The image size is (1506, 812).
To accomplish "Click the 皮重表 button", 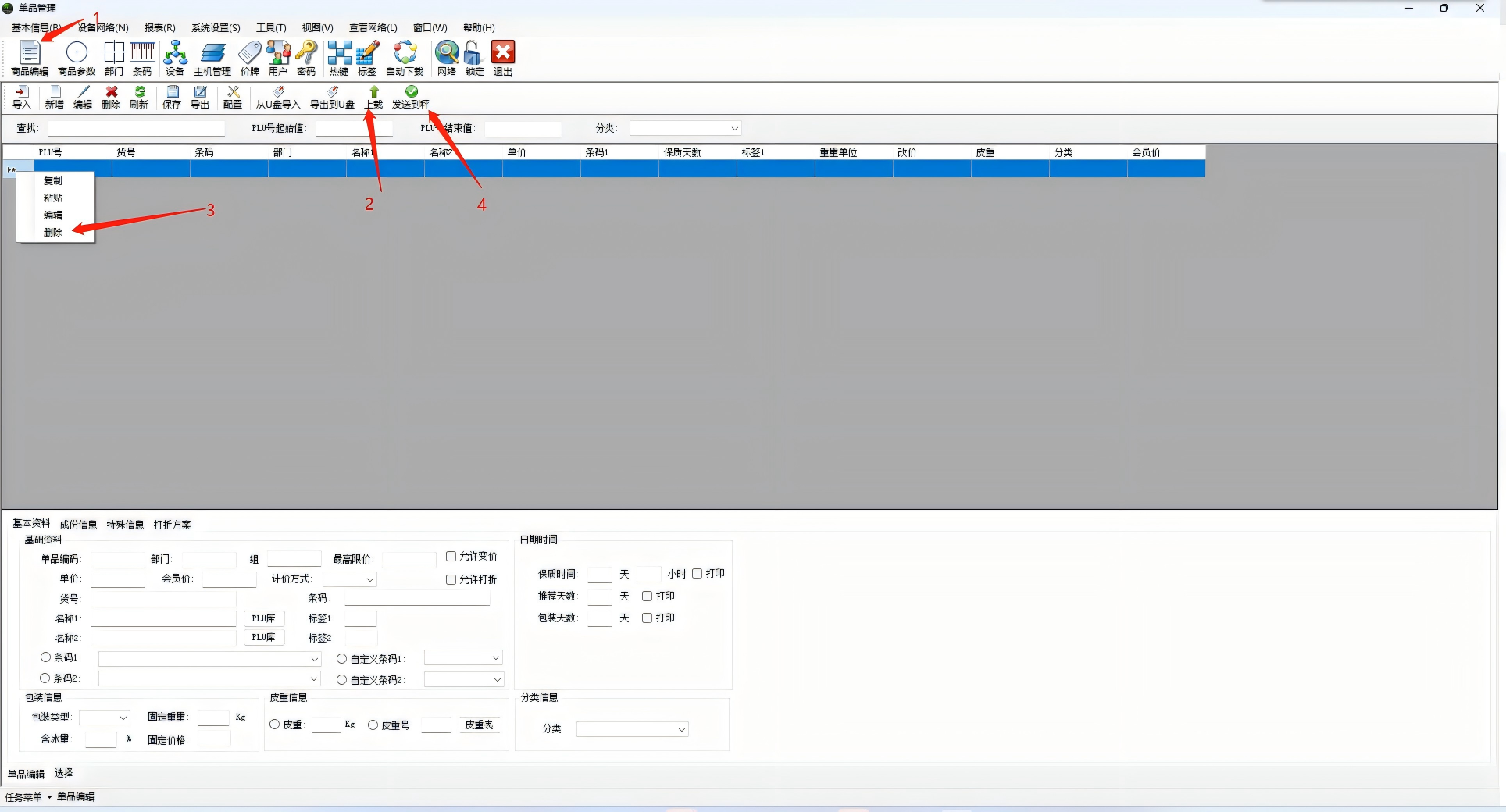I will pyautogui.click(x=479, y=725).
